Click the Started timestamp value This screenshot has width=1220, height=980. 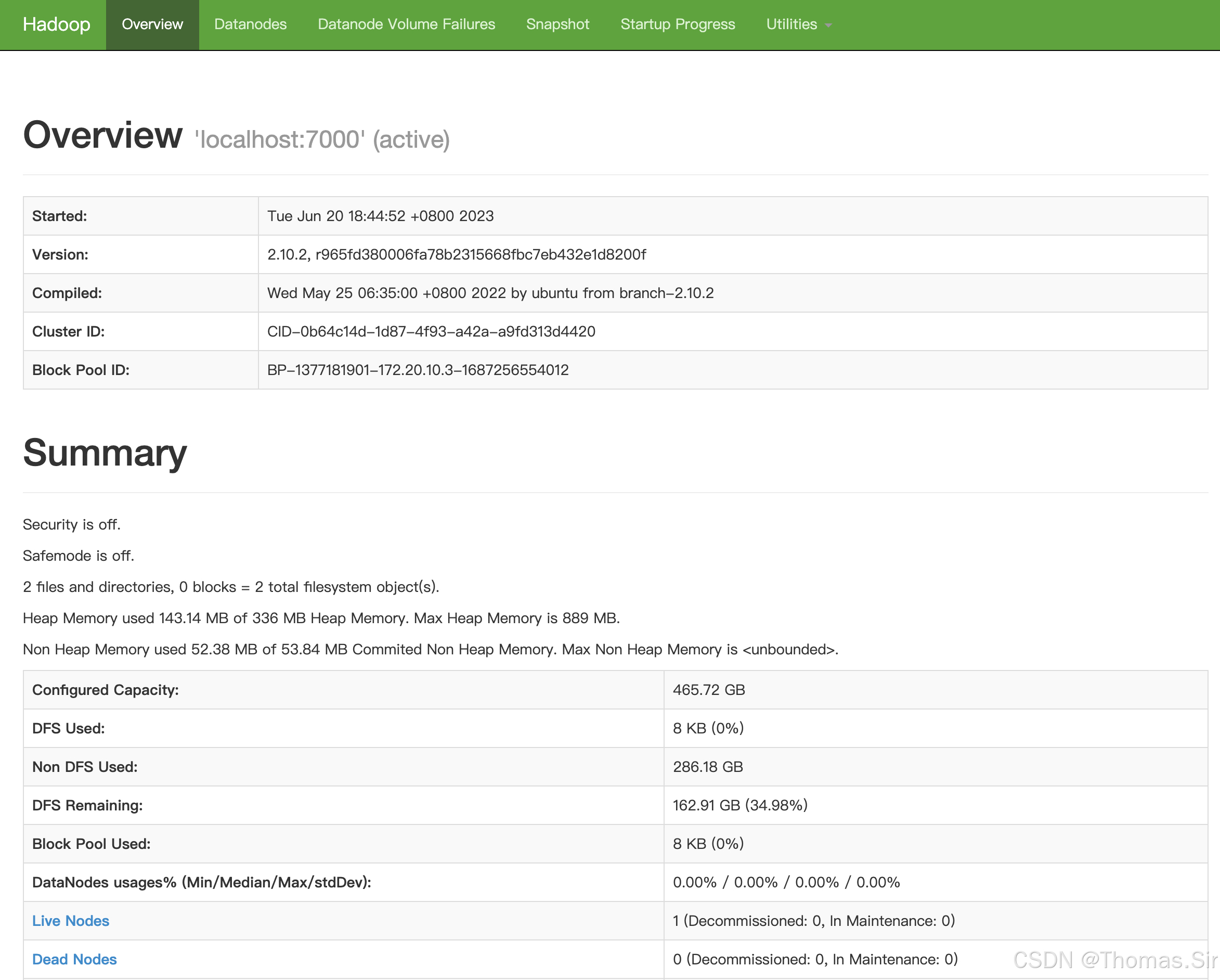click(380, 216)
